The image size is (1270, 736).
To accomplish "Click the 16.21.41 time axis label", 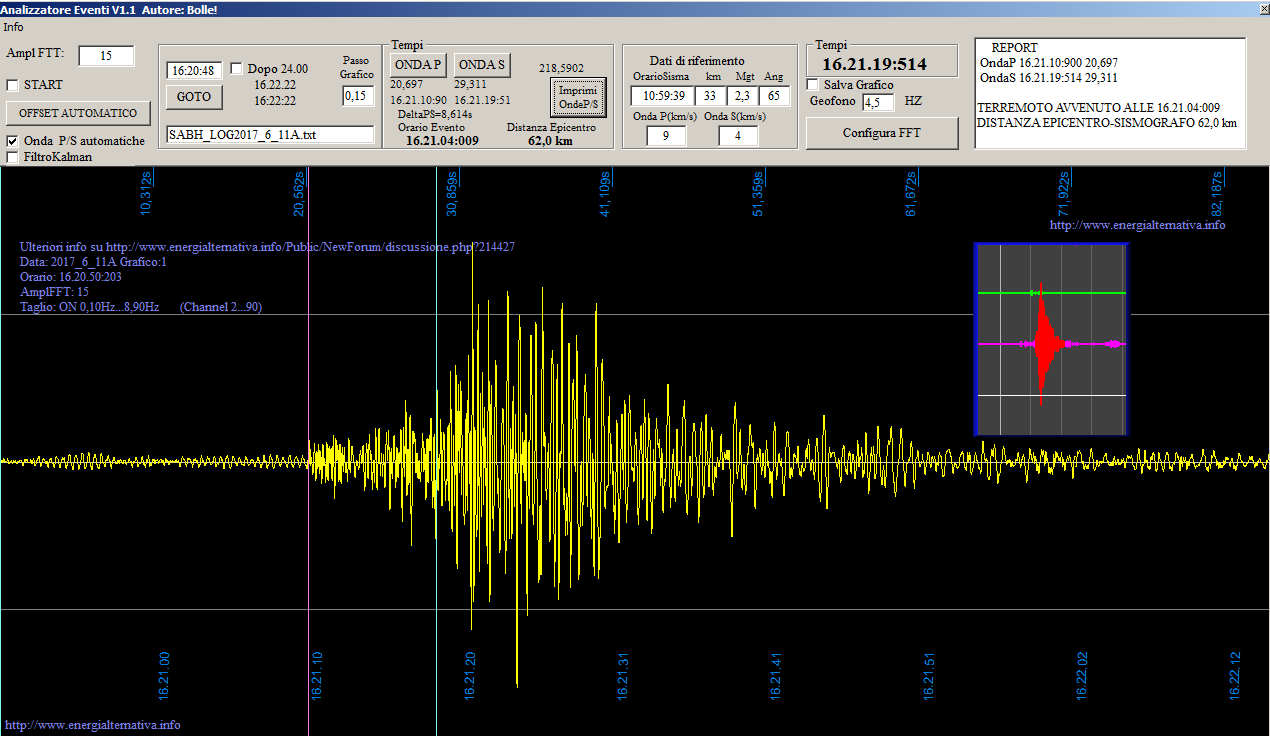I will [x=775, y=675].
